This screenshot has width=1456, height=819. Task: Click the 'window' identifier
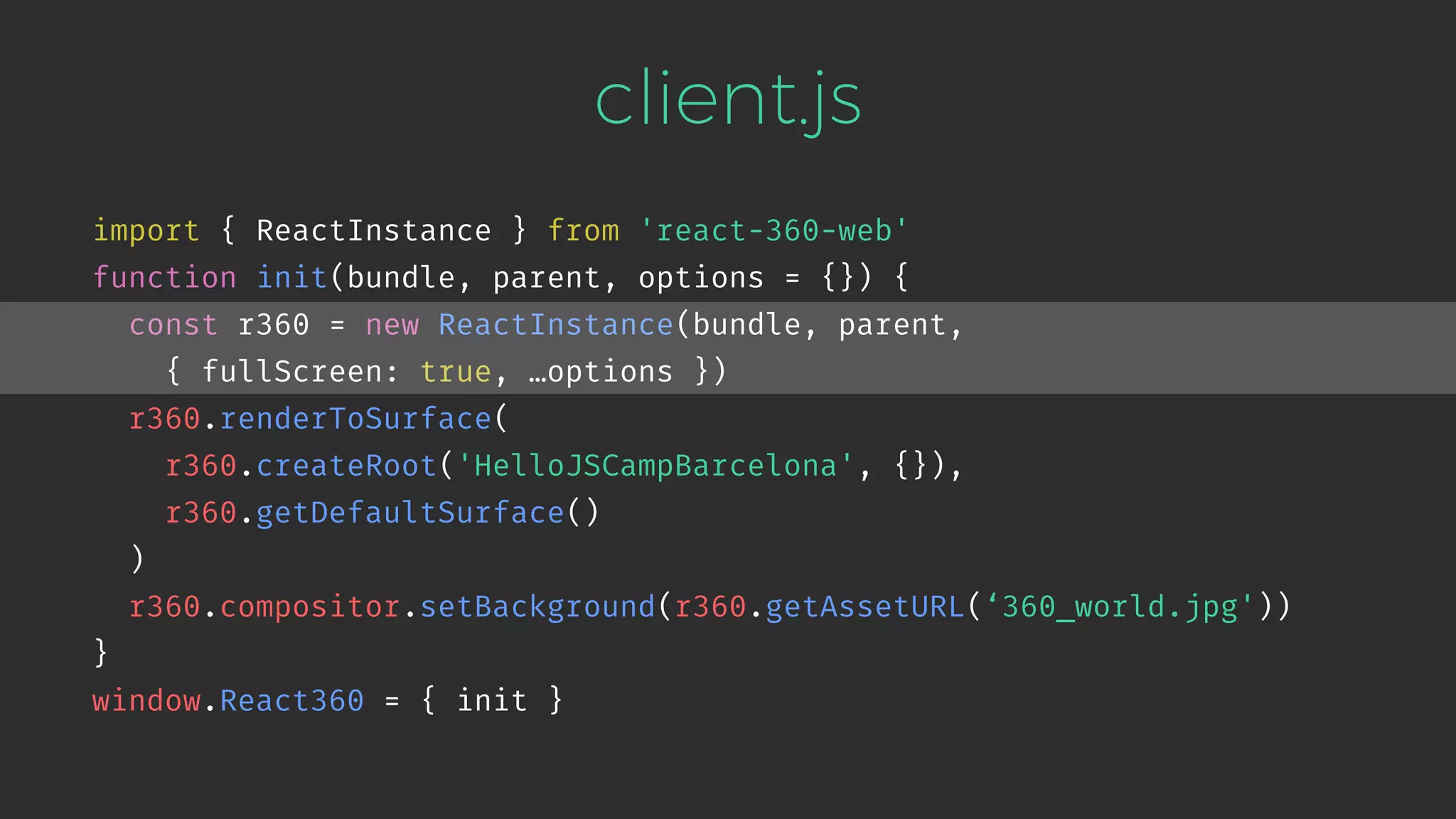(x=146, y=701)
